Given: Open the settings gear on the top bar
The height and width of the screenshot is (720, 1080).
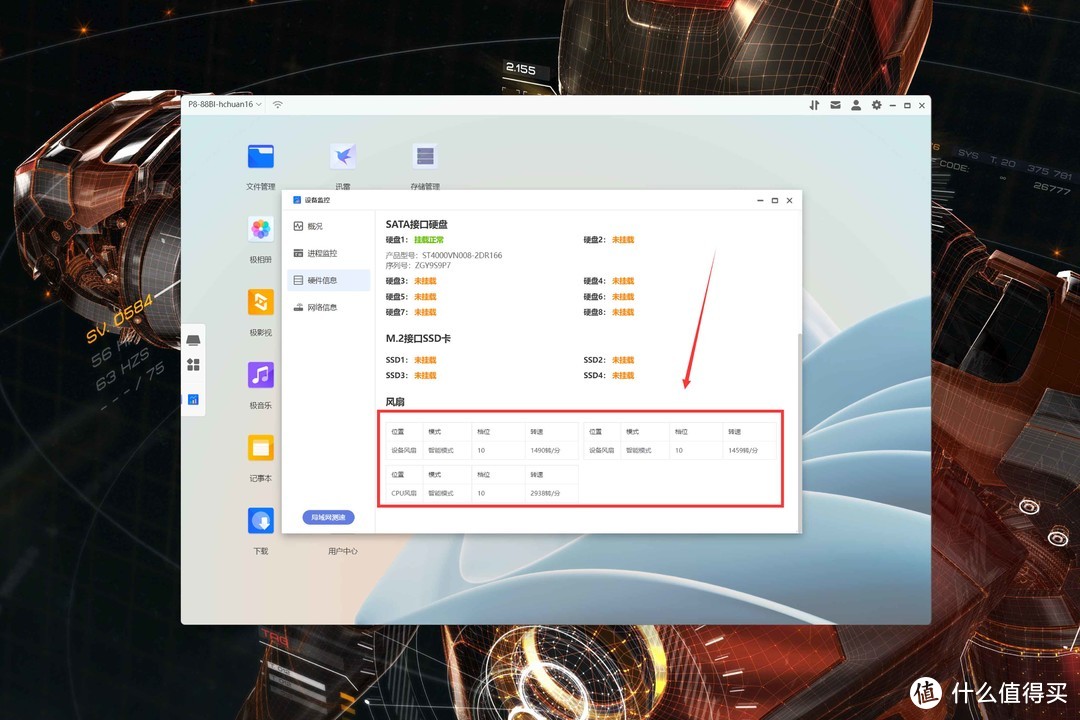Looking at the screenshot, I should coord(876,105).
